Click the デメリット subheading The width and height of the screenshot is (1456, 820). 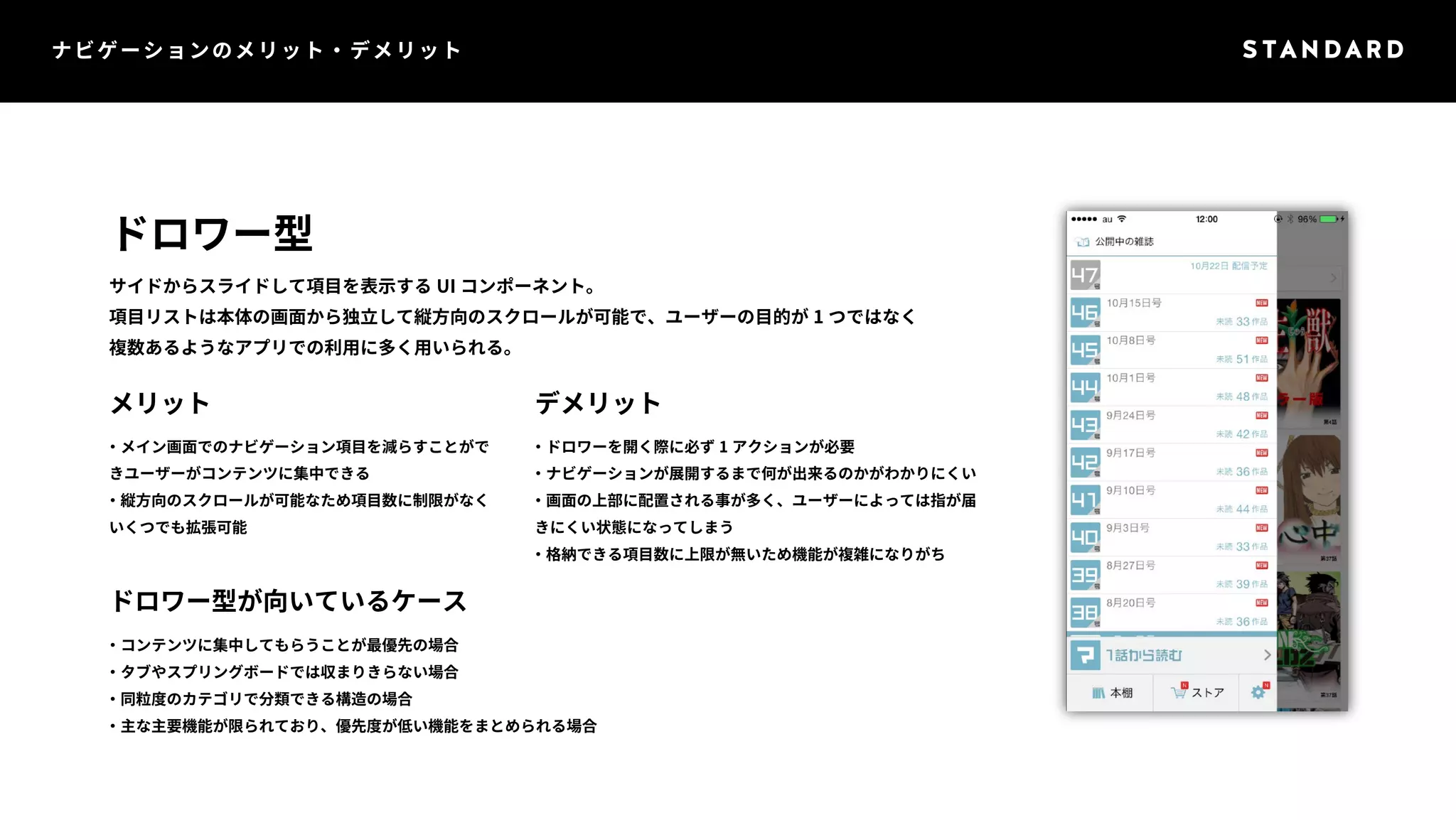[599, 403]
